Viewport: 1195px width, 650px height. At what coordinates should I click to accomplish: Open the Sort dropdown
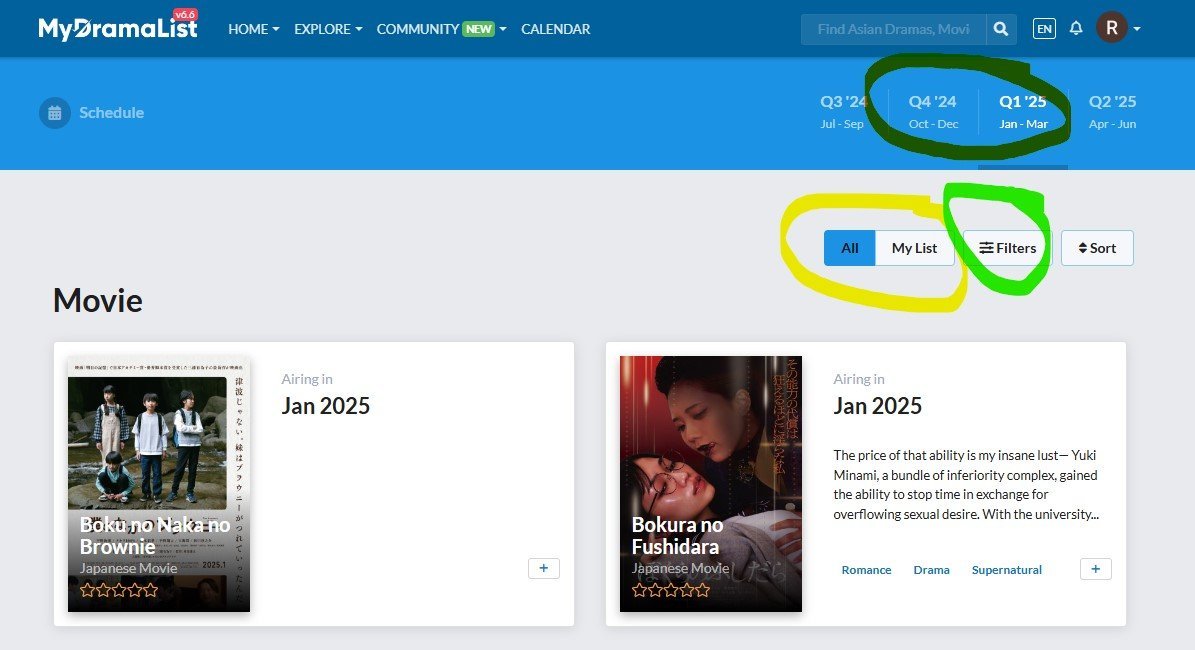coord(1096,248)
